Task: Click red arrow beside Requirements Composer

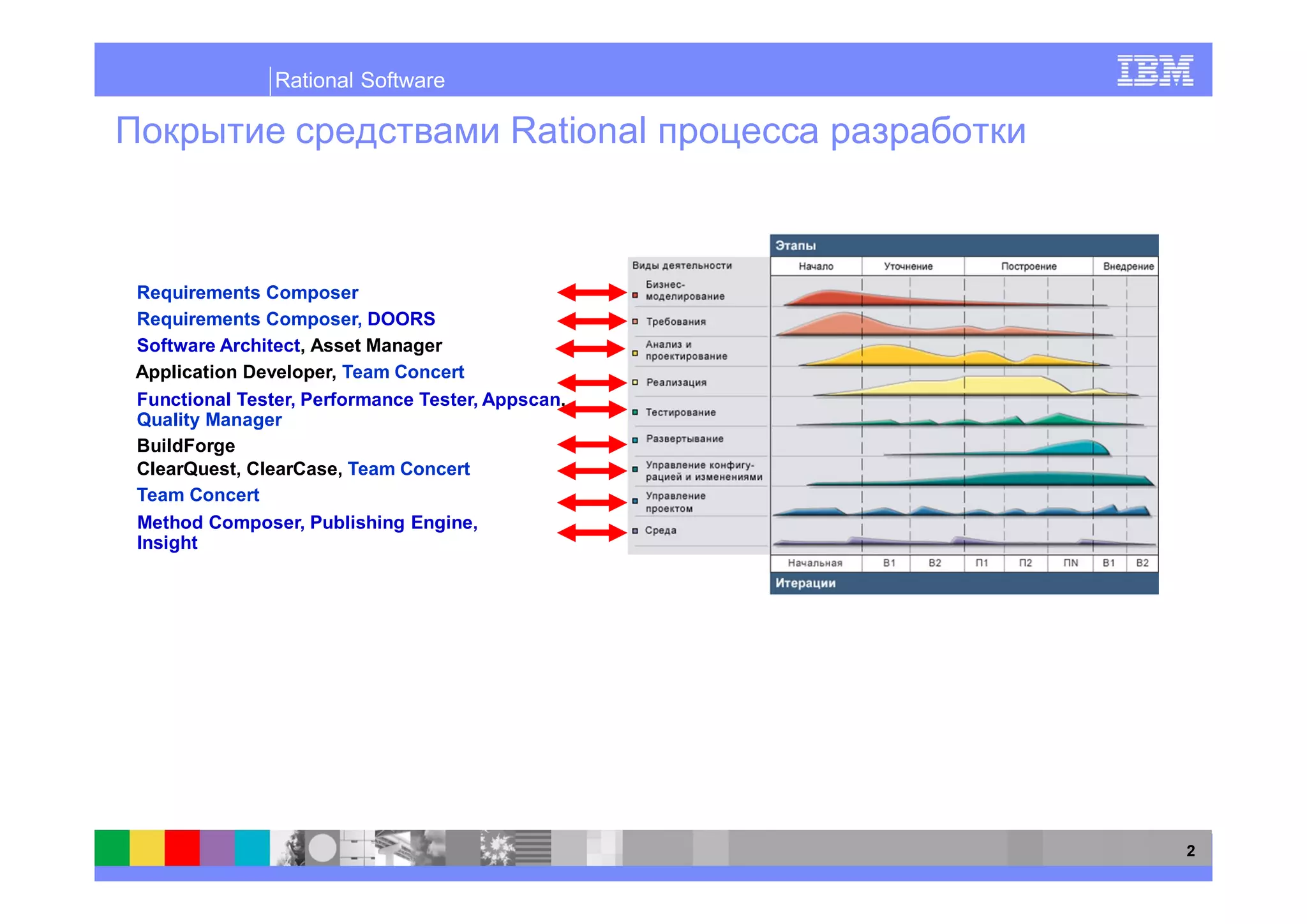Action: point(591,292)
